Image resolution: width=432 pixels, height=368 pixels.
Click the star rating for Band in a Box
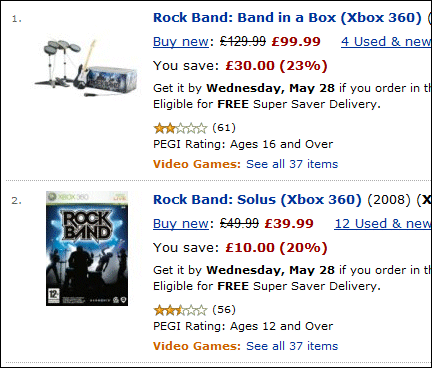(x=180, y=128)
